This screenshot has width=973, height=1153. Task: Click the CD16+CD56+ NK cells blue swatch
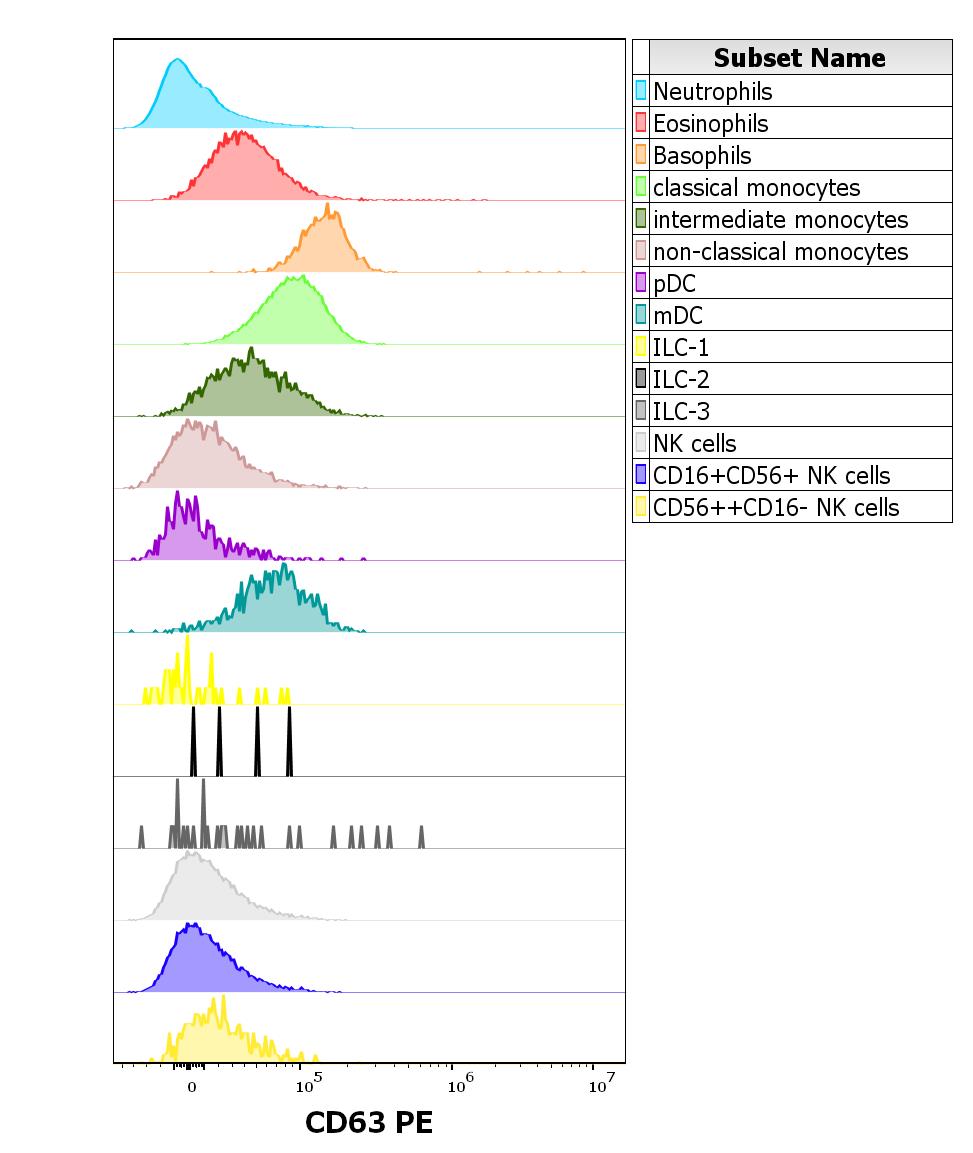point(641,474)
